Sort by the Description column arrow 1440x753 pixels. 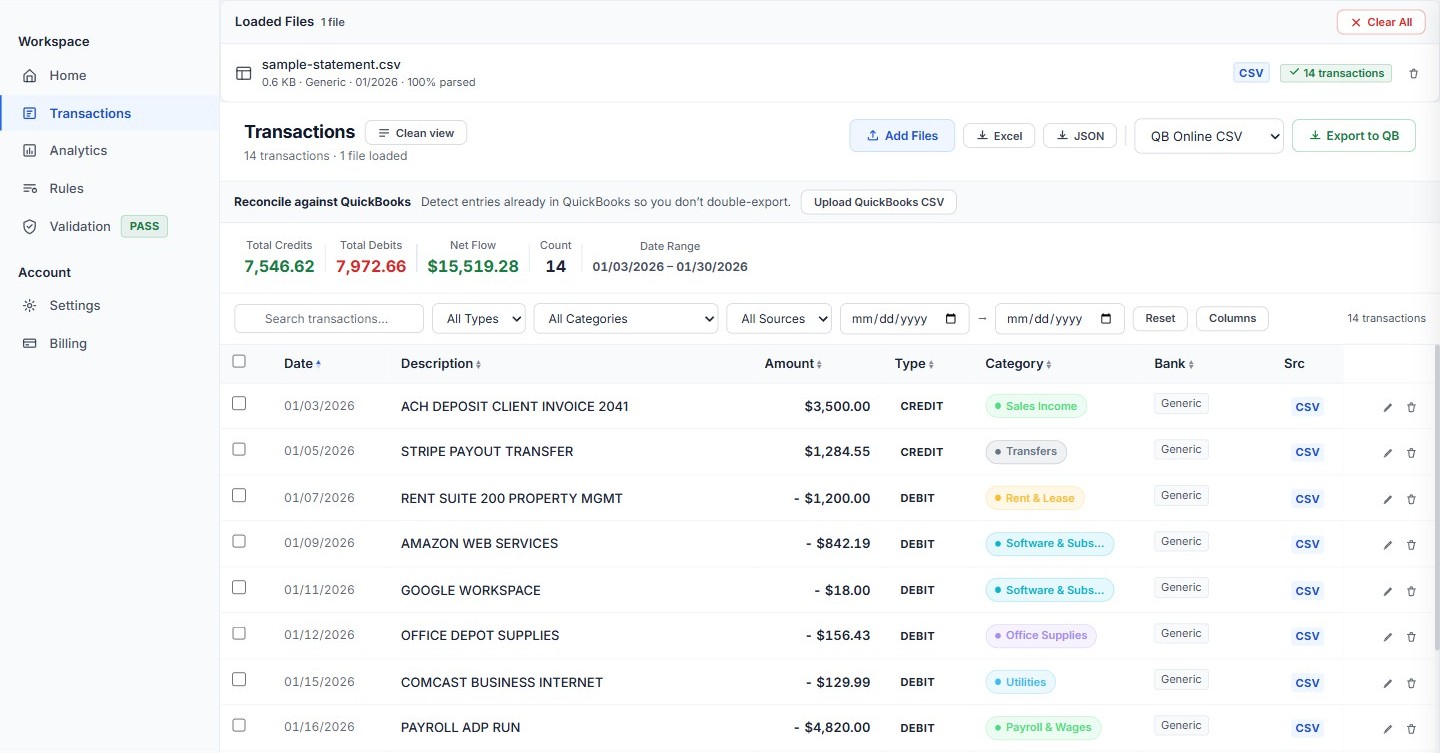click(x=478, y=364)
